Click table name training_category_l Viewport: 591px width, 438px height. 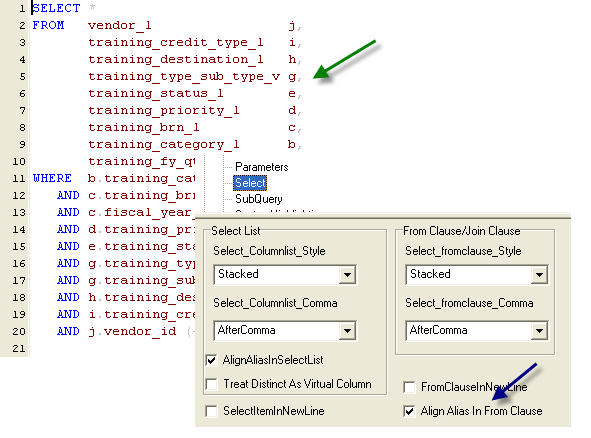[x=164, y=144]
